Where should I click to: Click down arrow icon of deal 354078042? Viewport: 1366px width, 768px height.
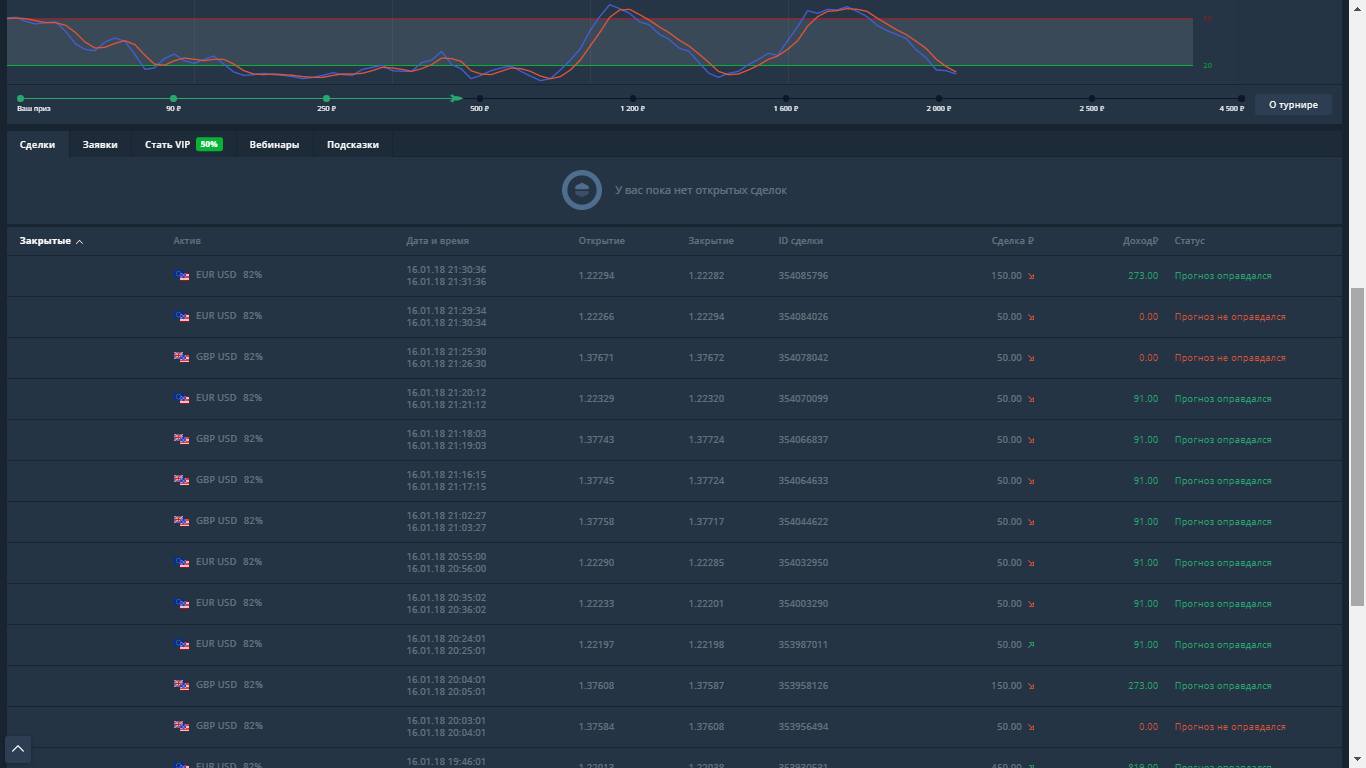[1031, 358]
